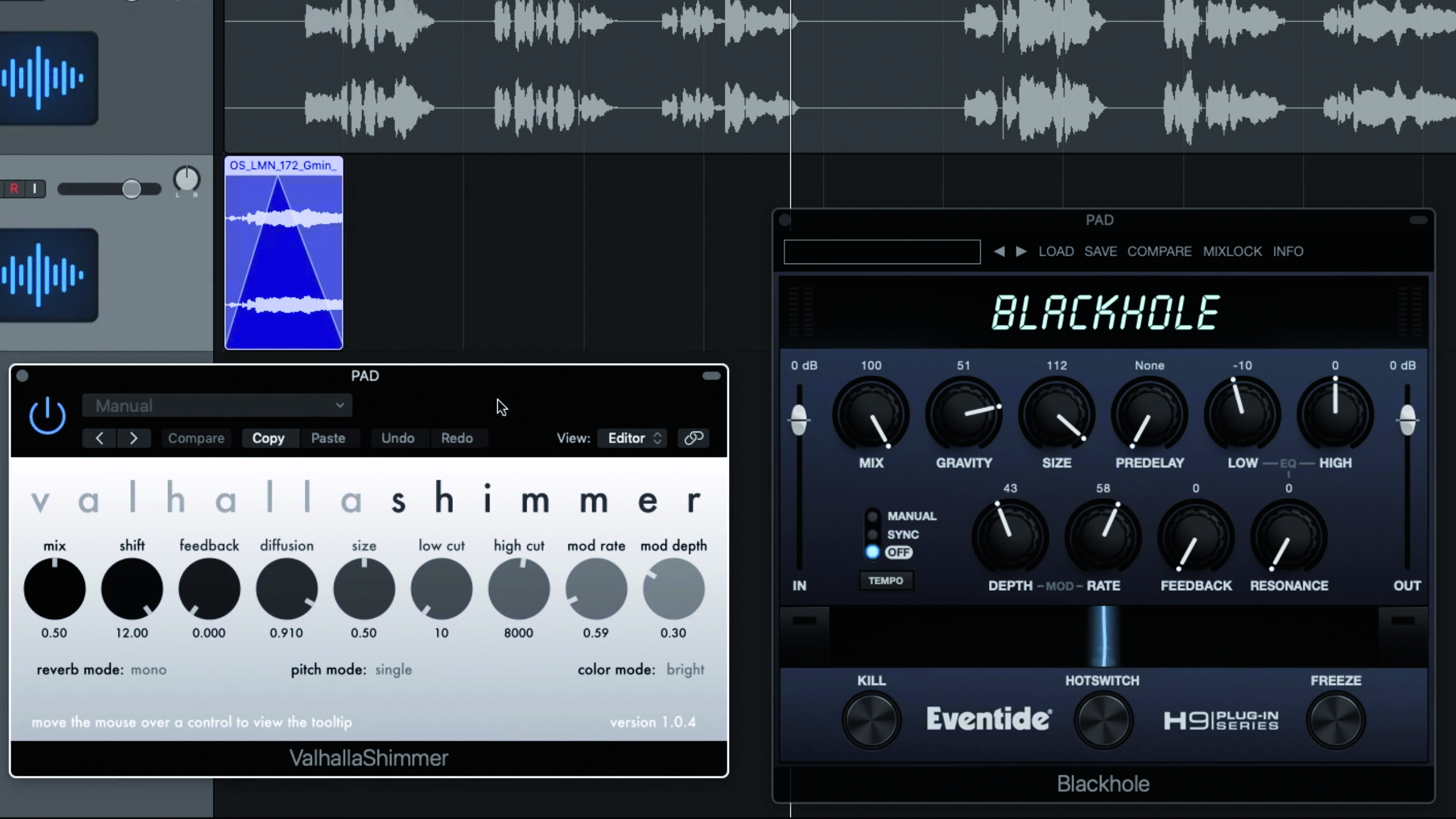This screenshot has width=1456, height=819.
Task: Click Blackhole IN level fader
Action: pyautogui.click(x=799, y=420)
